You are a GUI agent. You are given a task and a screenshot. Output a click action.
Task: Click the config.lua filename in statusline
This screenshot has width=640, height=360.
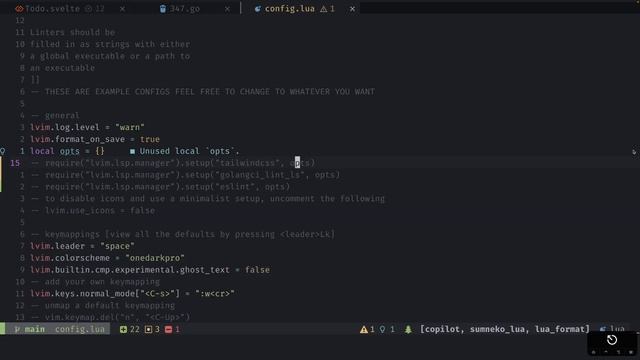pyautogui.click(x=80, y=329)
